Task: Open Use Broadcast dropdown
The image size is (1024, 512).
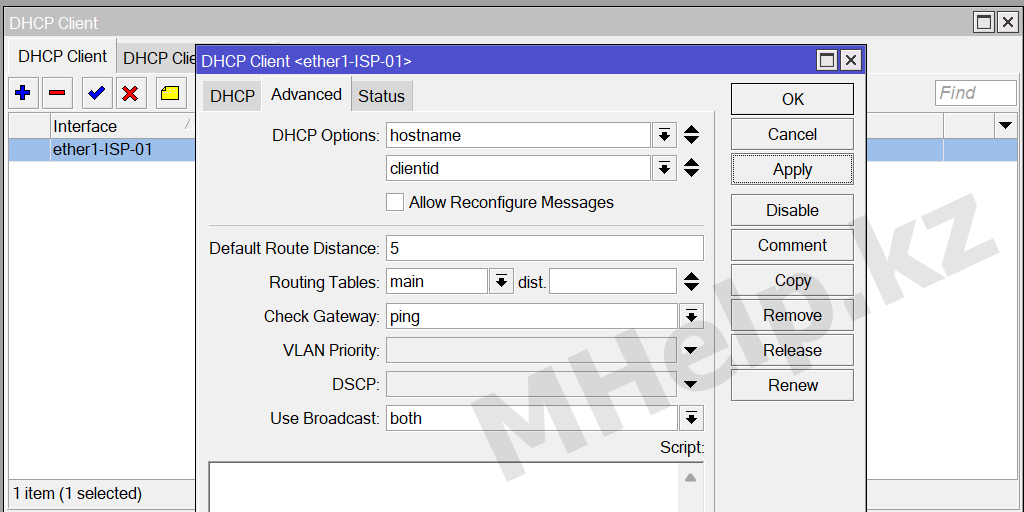Action: coord(691,418)
